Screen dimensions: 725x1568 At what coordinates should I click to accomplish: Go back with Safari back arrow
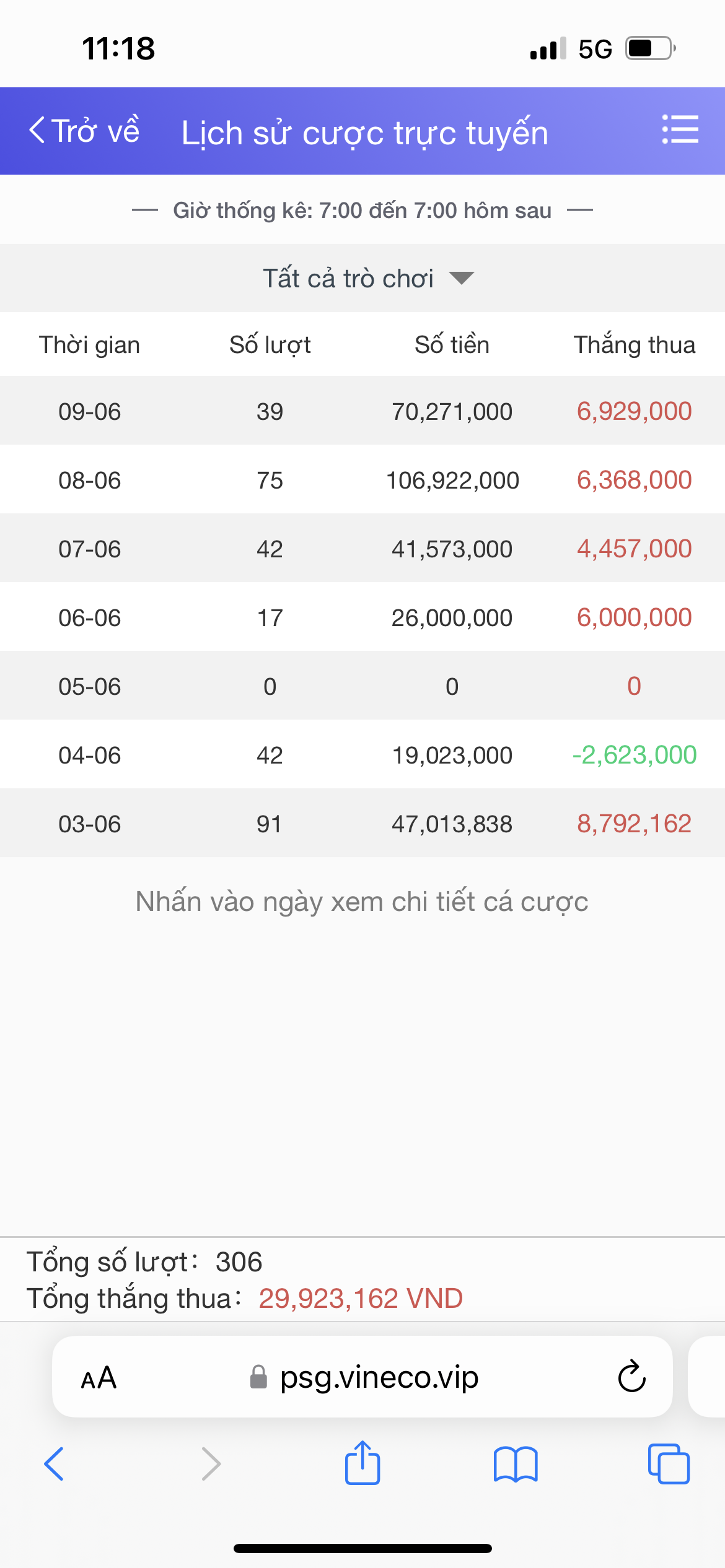(x=55, y=1463)
